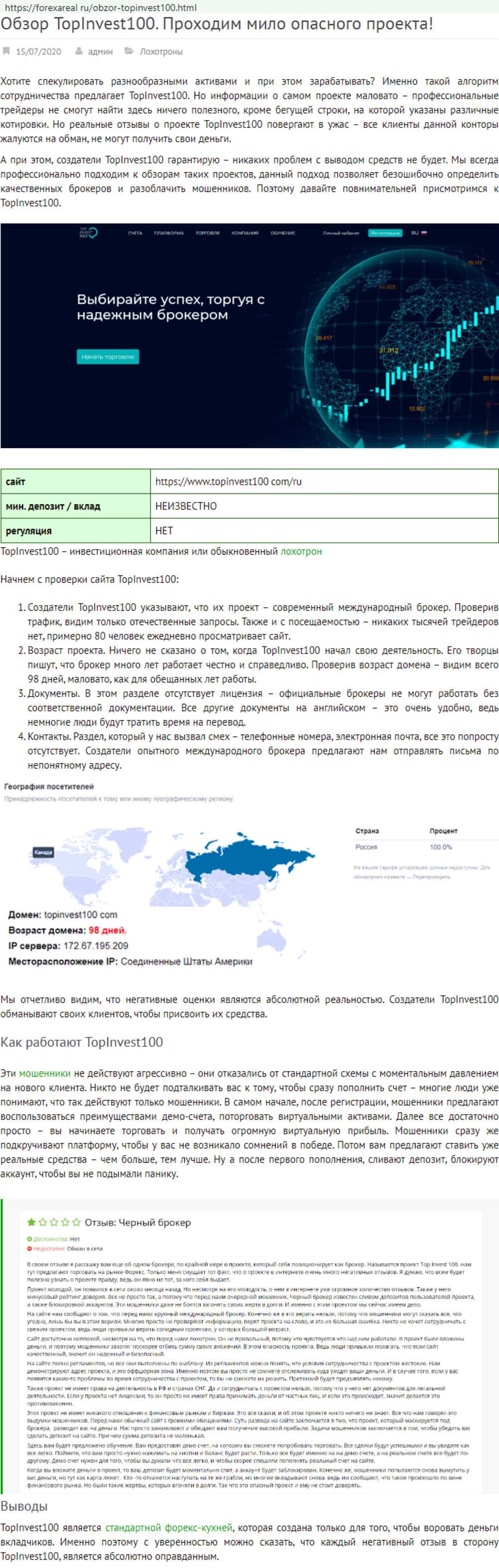Click the topinvest100 site URL cell
This screenshot has width=499, height=1568.
(324, 481)
